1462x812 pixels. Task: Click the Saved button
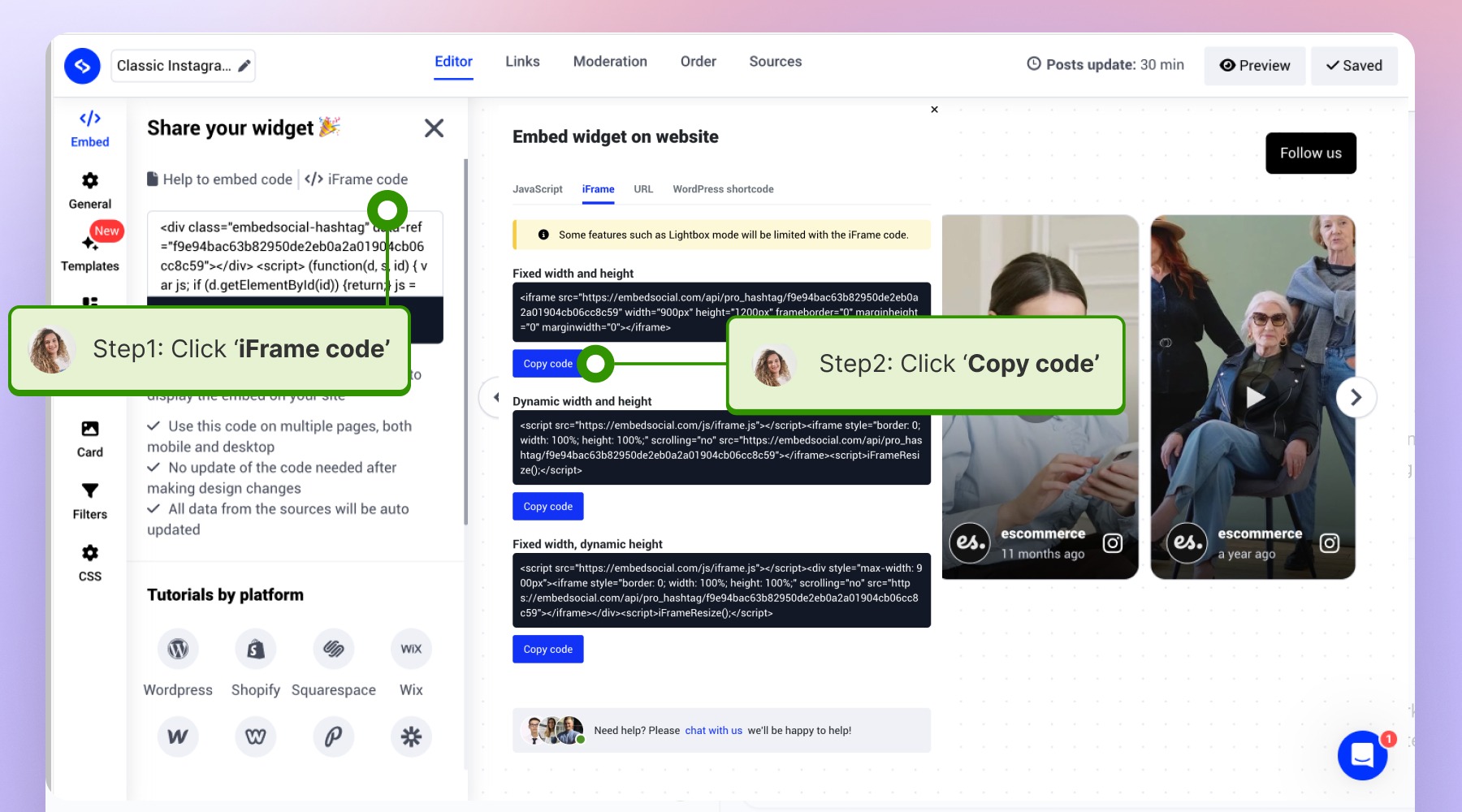pos(1354,66)
